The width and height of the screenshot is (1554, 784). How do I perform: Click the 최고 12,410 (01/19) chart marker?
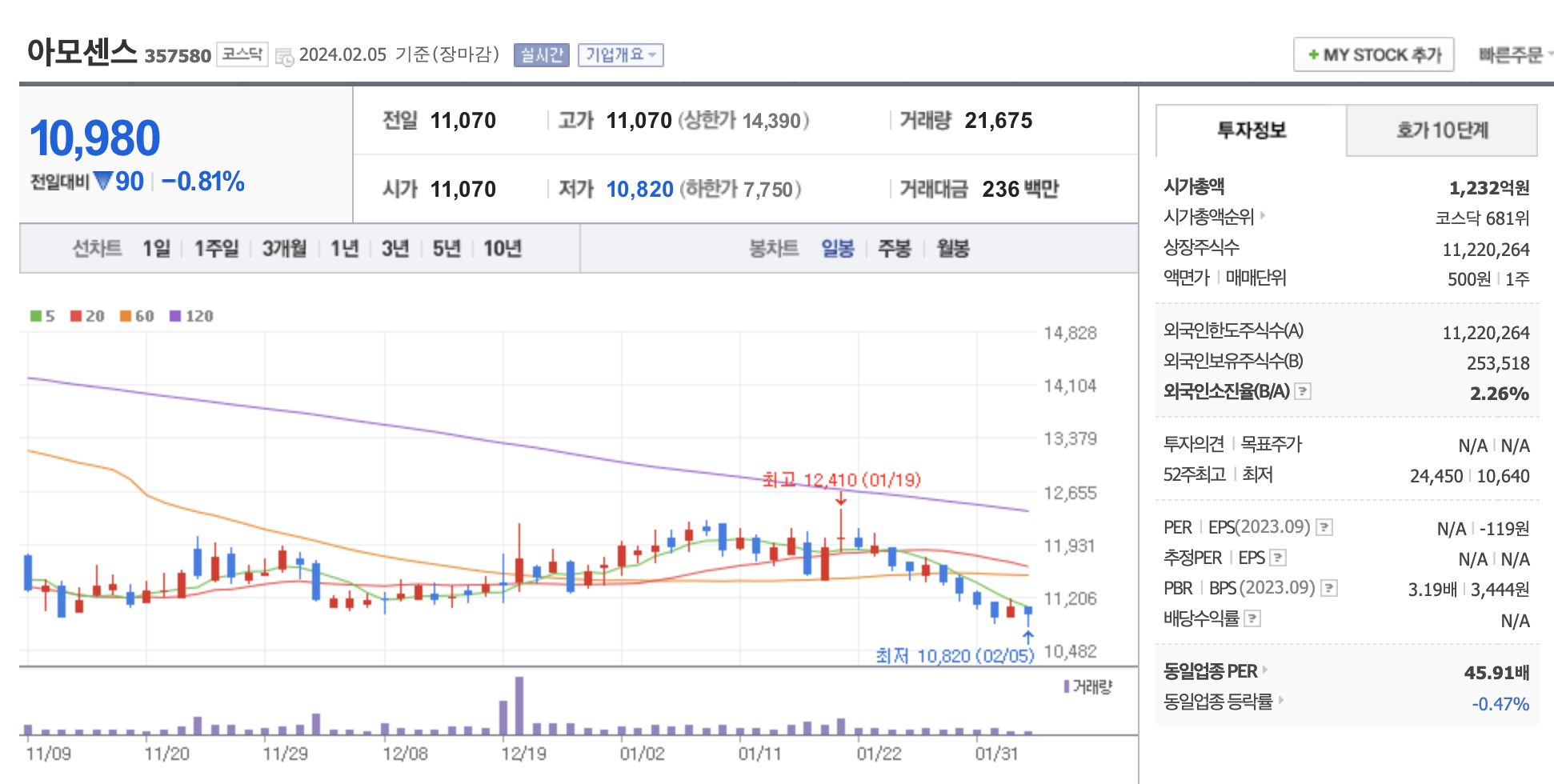point(841,480)
